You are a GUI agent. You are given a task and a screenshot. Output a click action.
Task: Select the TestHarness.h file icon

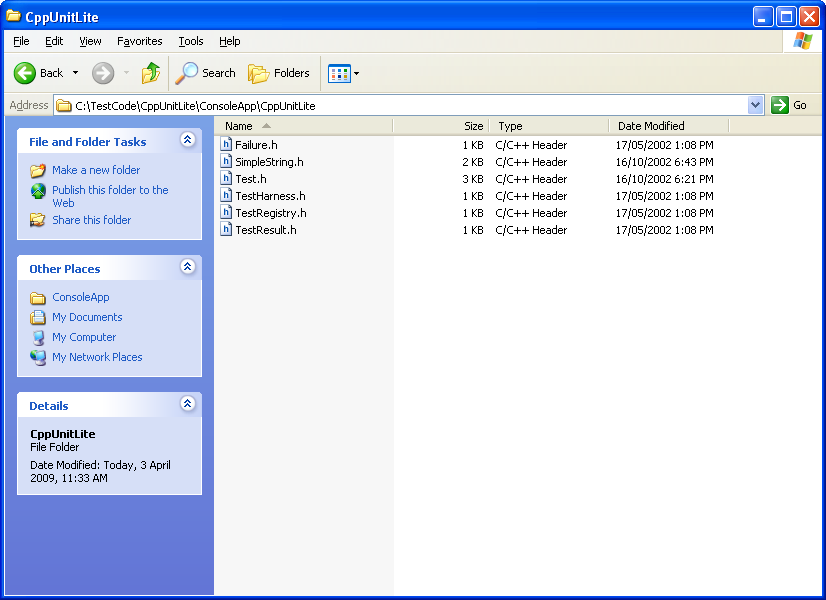(226, 195)
